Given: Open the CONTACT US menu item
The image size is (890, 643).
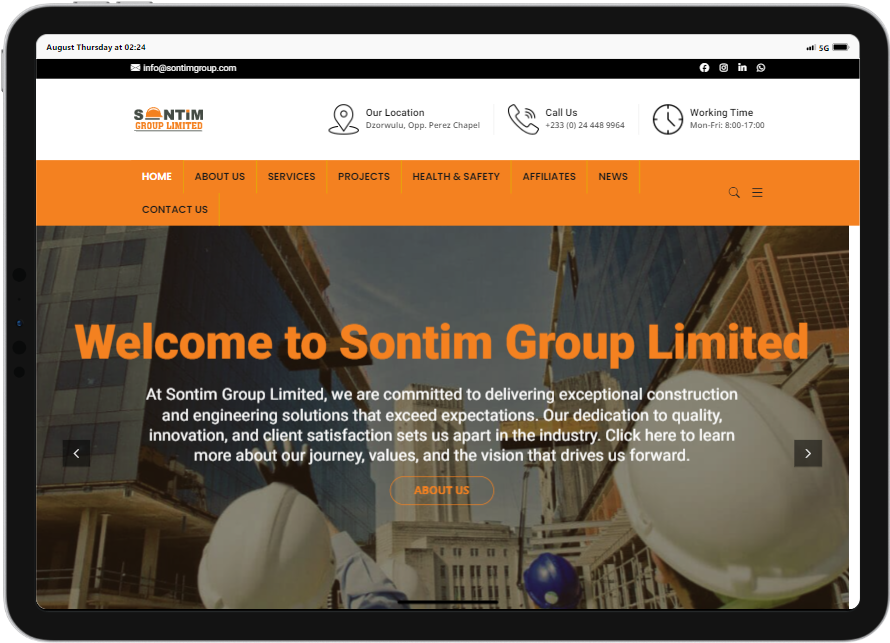Looking at the screenshot, I should pos(175,209).
